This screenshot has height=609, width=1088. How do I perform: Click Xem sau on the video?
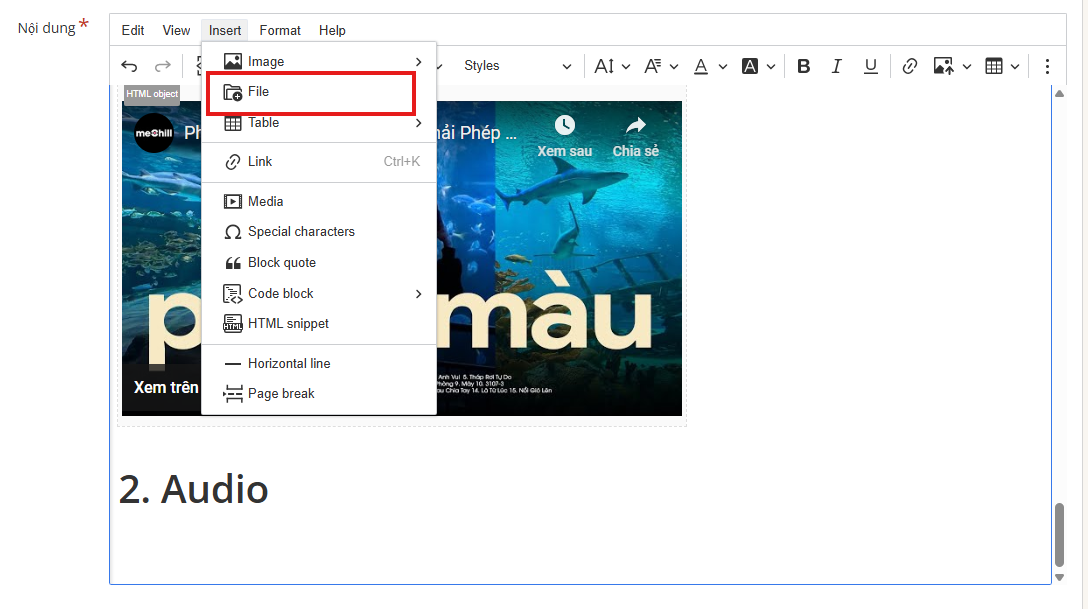[x=564, y=136]
